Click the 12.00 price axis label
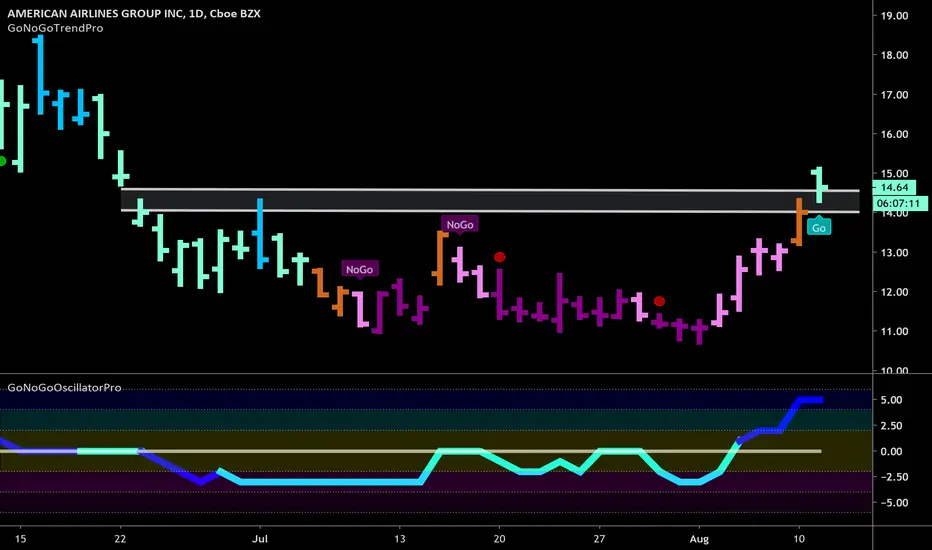932x550 pixels. [894, 292]
